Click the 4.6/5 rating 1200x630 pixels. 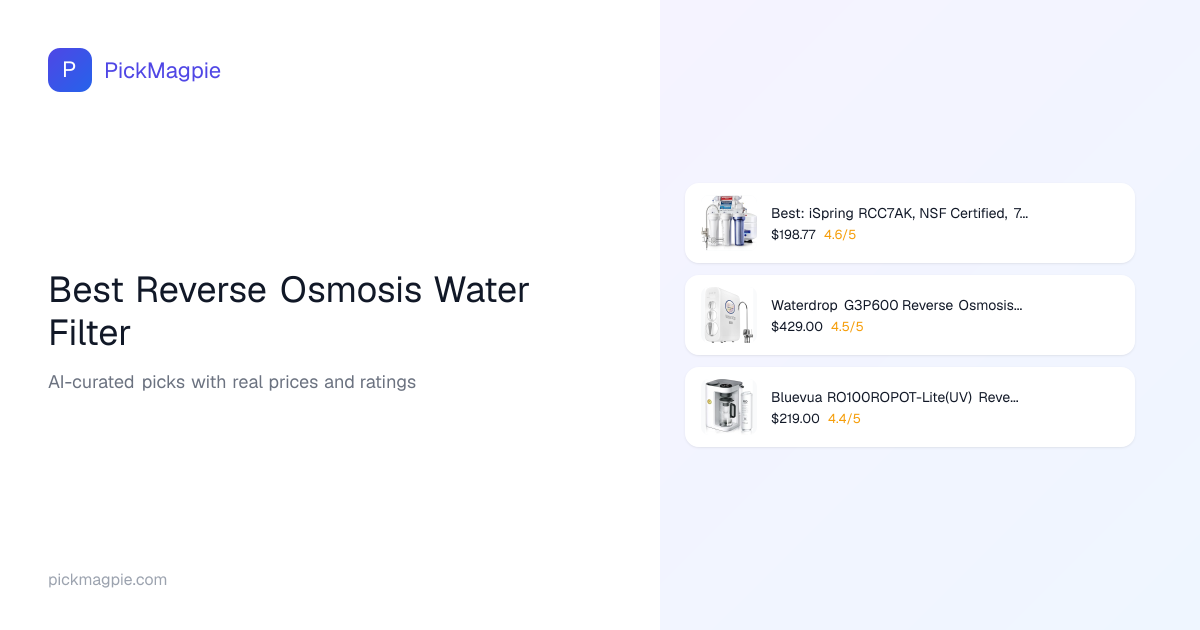(x=840, y=235)
